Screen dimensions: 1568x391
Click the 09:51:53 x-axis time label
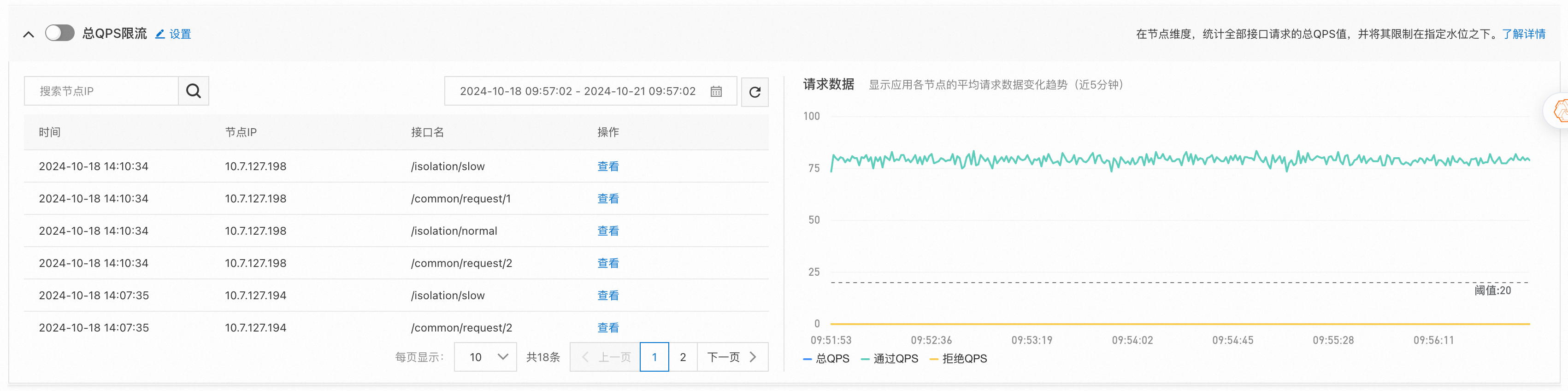[831, 340]
